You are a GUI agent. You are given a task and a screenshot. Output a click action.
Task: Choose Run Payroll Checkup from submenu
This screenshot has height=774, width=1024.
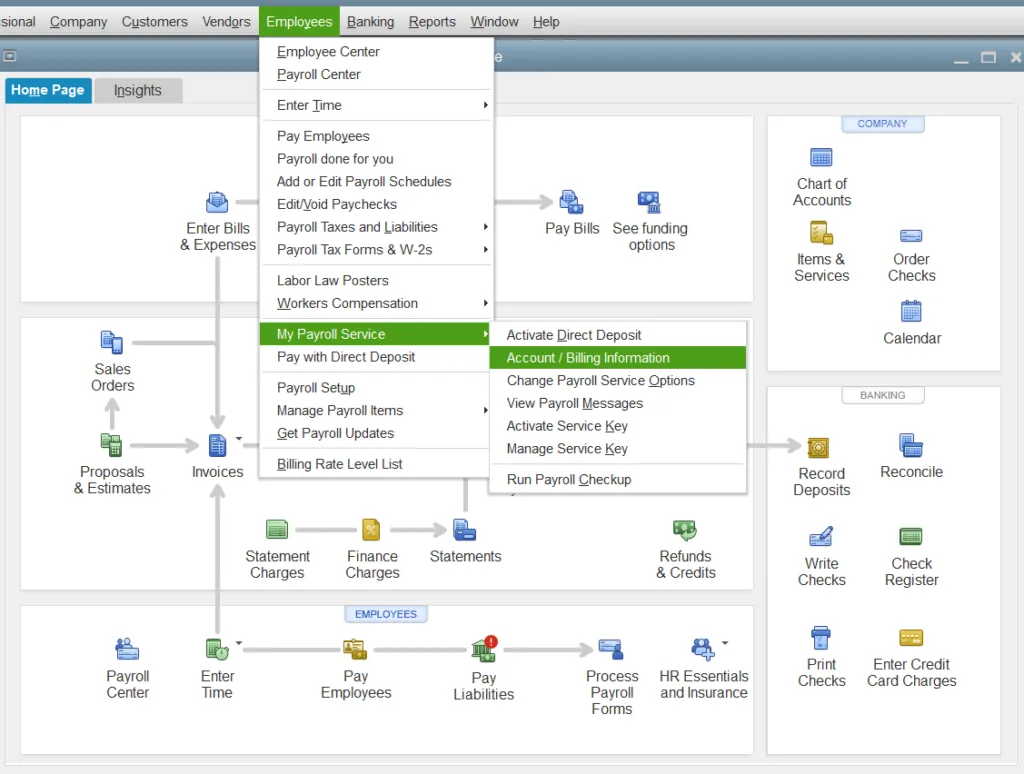pyautogui.click(x=568, y=480)
